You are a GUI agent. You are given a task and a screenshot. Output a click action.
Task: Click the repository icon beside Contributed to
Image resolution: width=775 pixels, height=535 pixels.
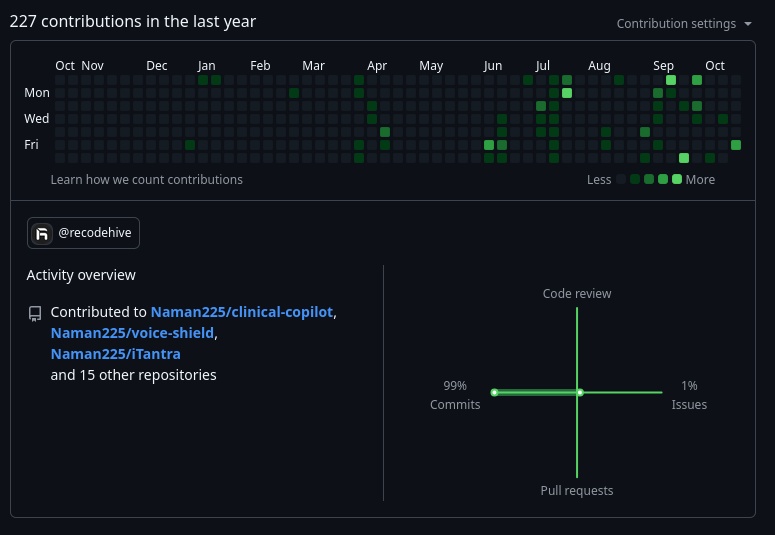[x=35, y=313]
